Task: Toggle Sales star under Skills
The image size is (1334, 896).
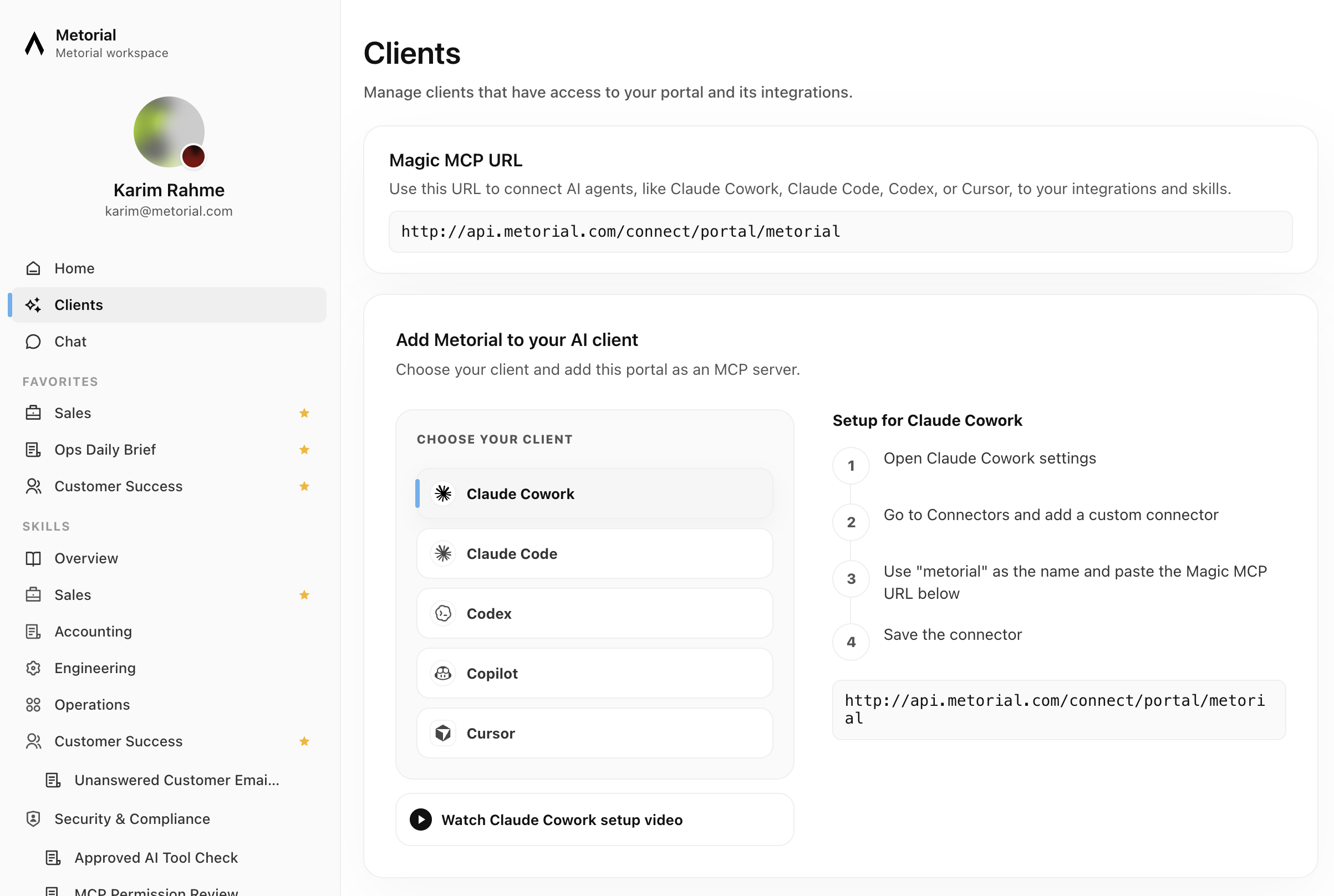Action: click(x=304, y=594)
